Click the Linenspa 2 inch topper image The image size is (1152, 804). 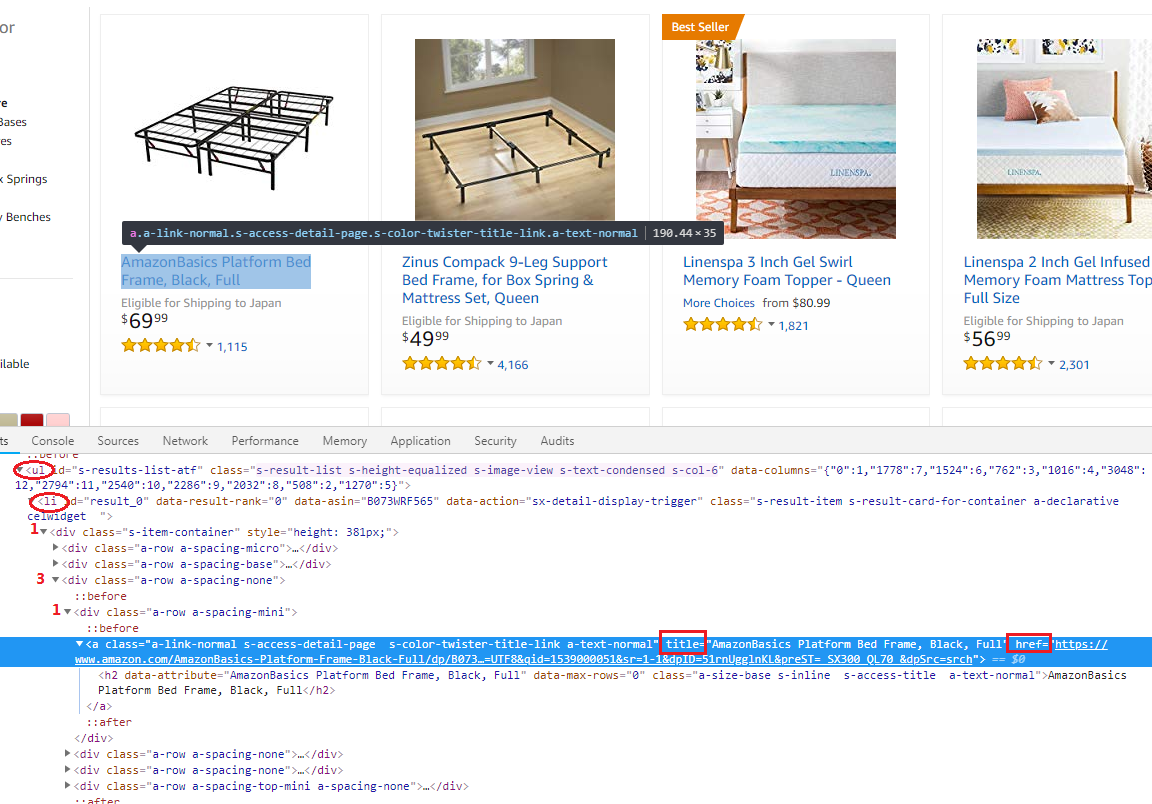[x=1064, y=139]
